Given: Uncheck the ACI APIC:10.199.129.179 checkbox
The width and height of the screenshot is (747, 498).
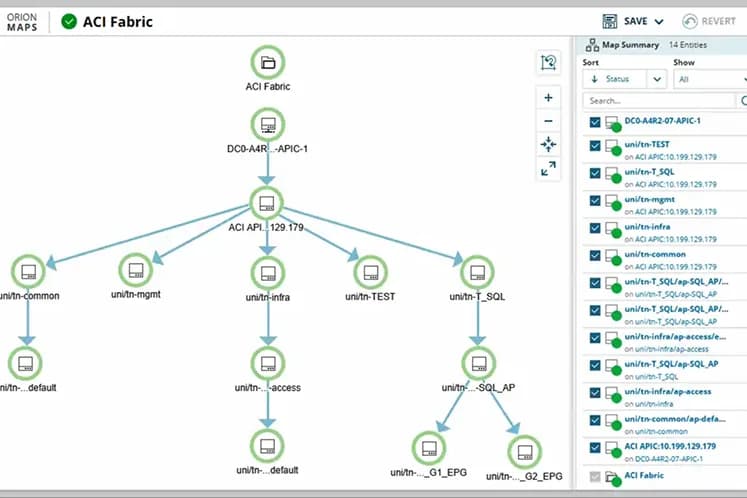Looking at the screenshot, I should point(595,447).
